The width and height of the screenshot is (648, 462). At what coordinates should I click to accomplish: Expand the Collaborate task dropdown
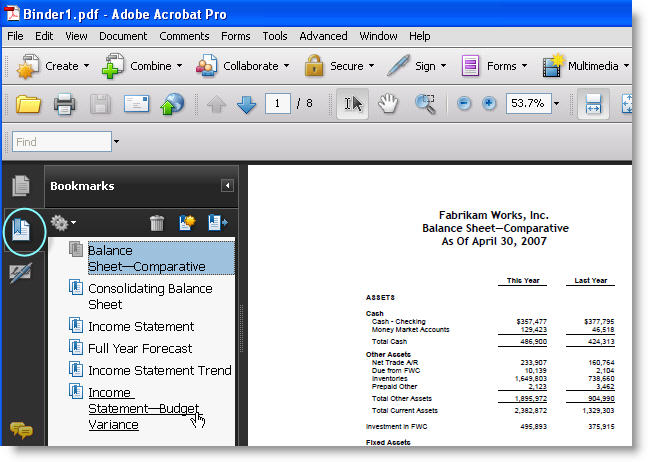tap(286, 66)
